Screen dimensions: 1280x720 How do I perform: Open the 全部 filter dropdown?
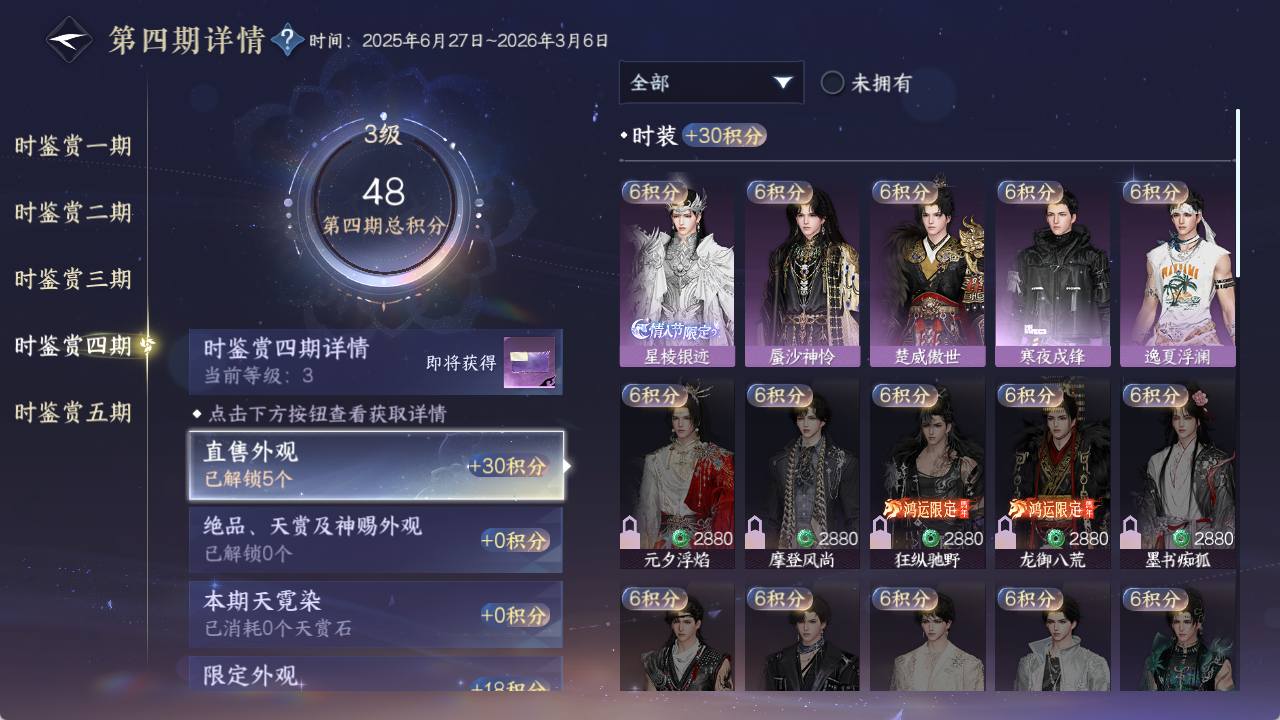(711, 82)
